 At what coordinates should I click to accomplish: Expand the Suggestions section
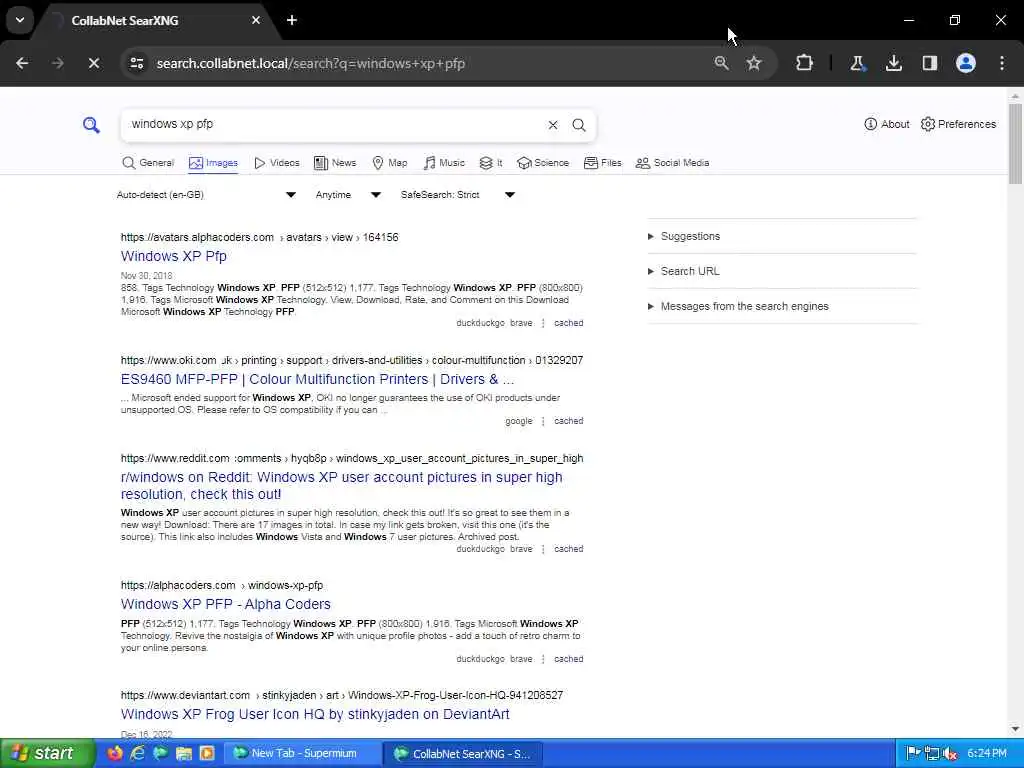(x=684, y=236)
